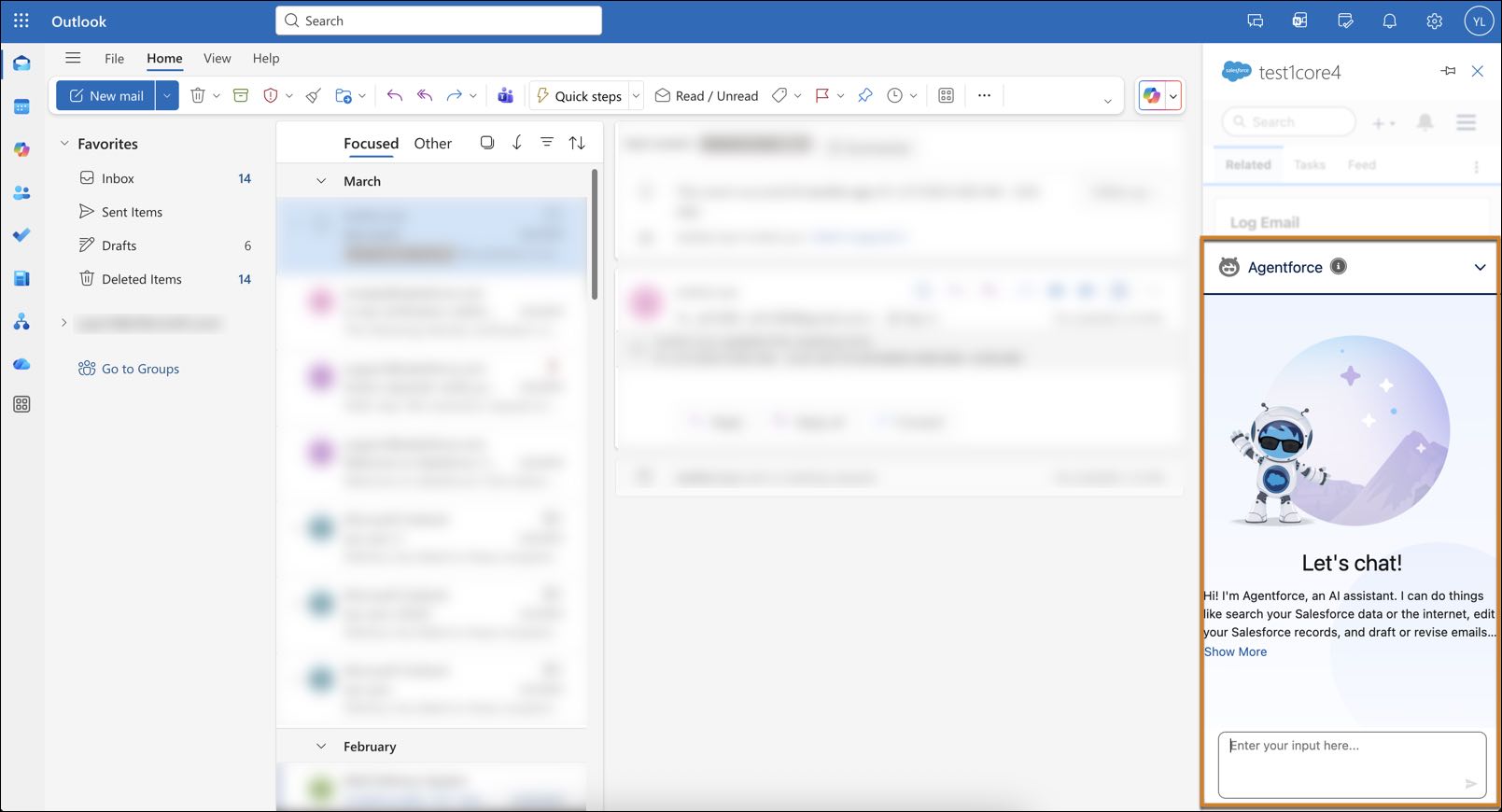
Task: Open the Help tab
Action: click(266, 58)
